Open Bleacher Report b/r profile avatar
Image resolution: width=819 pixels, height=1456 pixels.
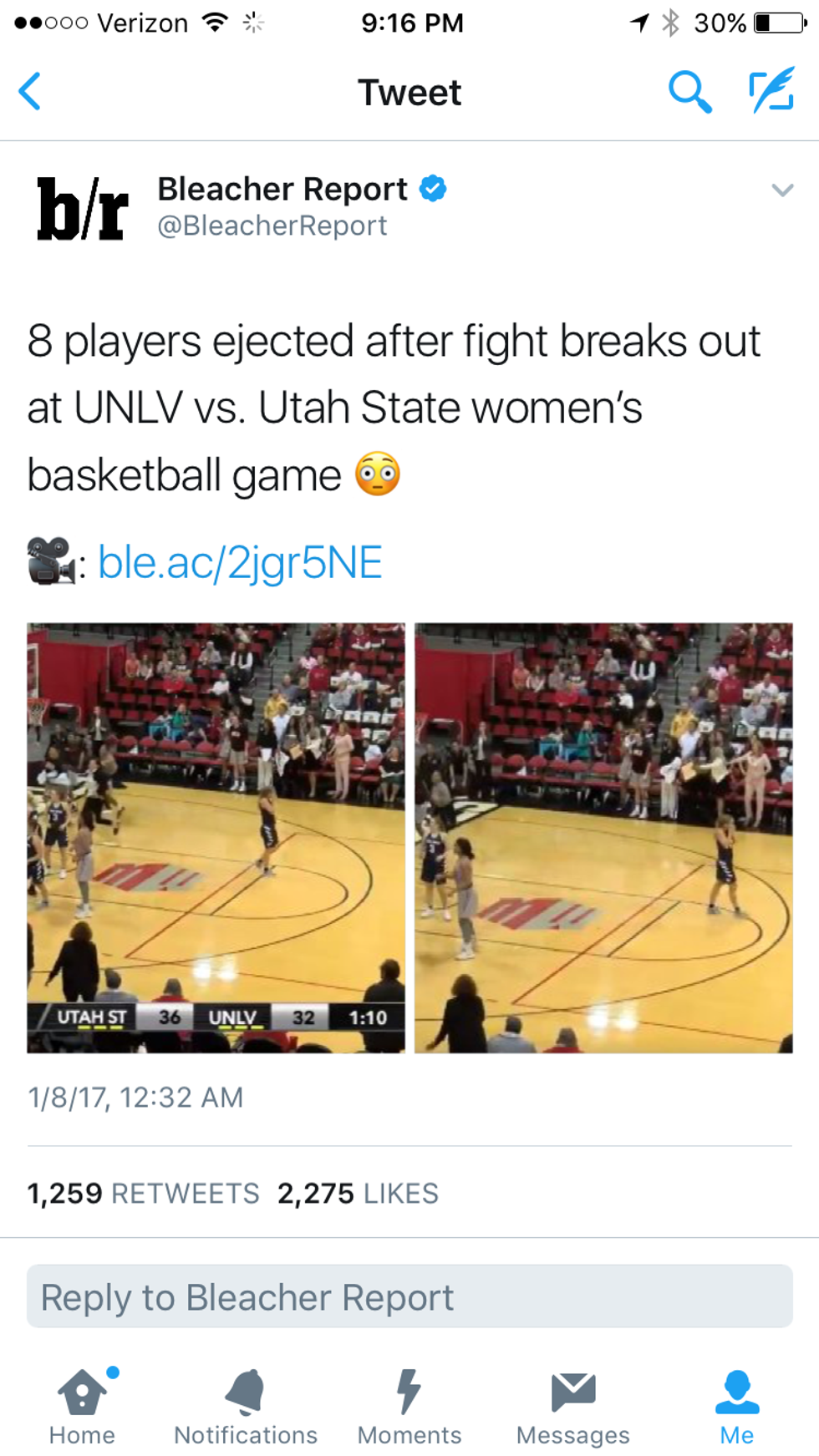coord(82,208)
